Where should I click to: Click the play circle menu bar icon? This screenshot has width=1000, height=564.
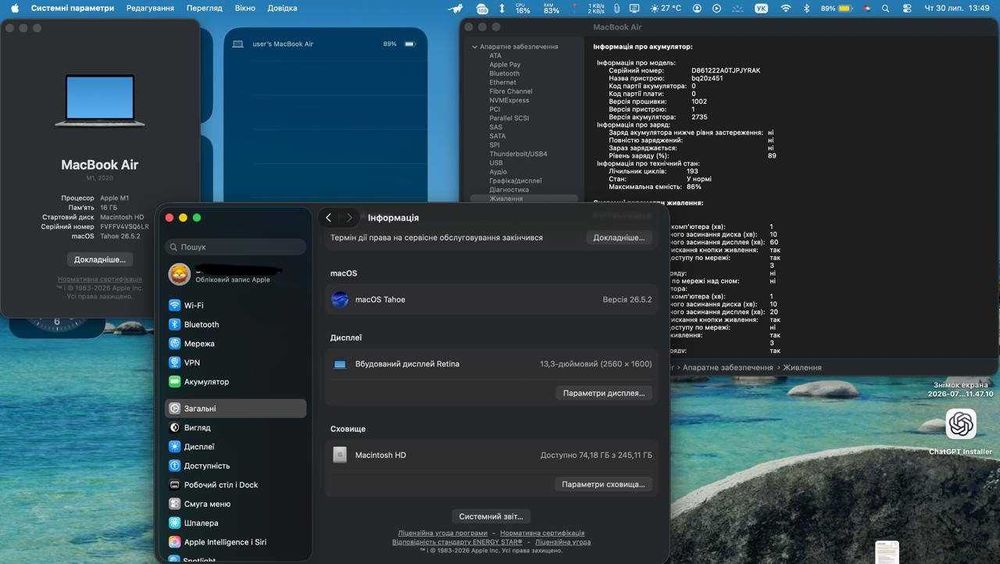[717, 8]
